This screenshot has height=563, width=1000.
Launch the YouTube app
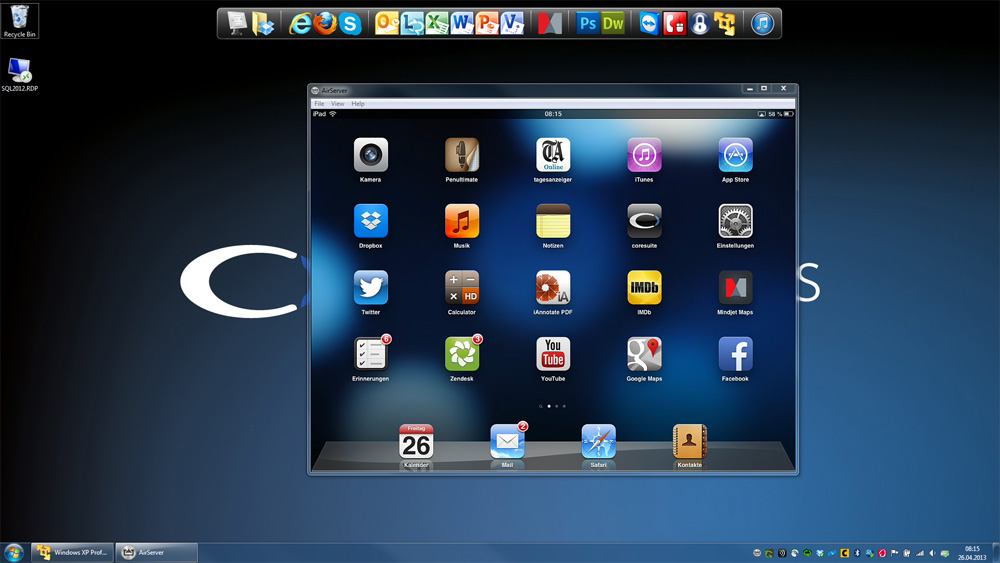(x=553, y=354)
